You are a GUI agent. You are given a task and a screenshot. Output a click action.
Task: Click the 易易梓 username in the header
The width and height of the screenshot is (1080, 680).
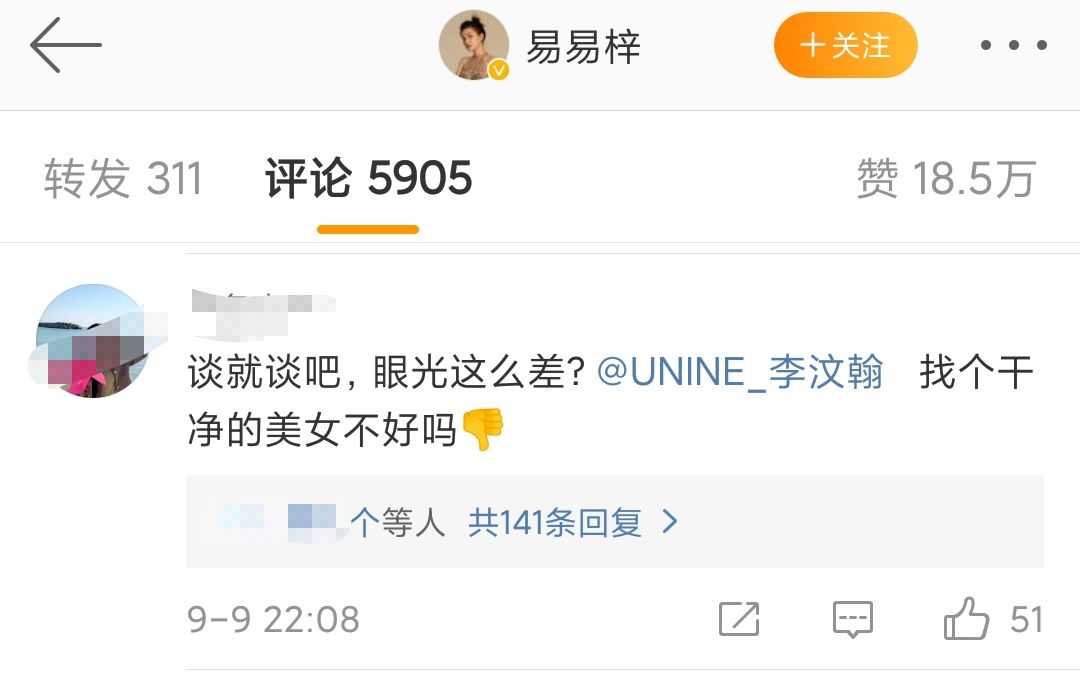(583, 46)
